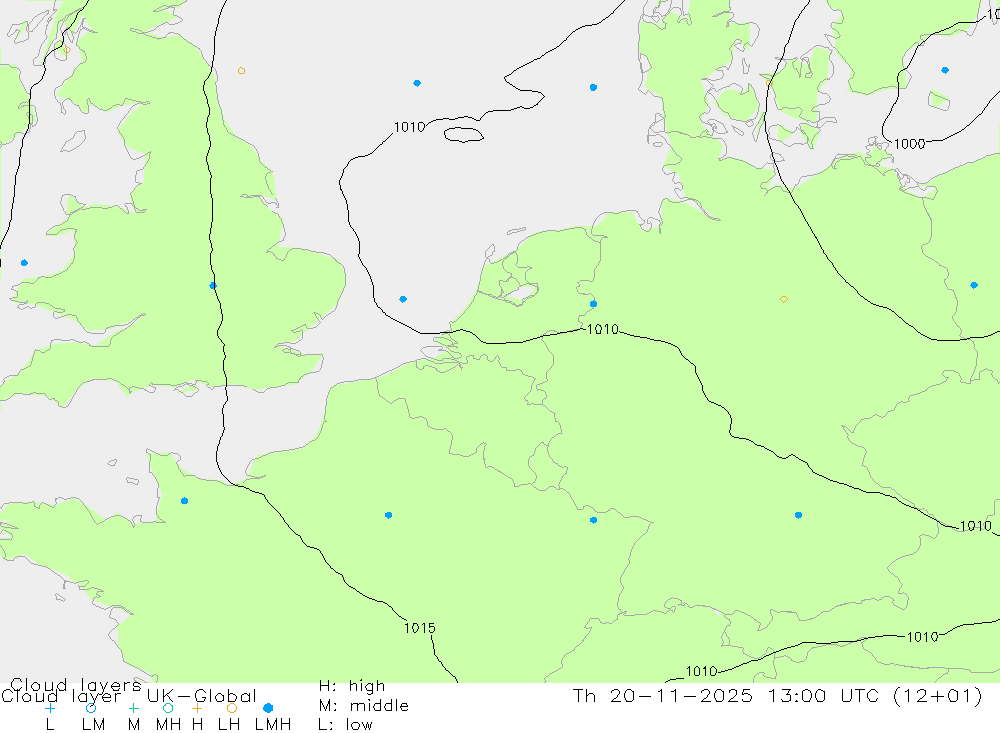Select the orange cloud marker over Denmark's islands
This screenshot has width=1000, height=733.
point(769,83)
